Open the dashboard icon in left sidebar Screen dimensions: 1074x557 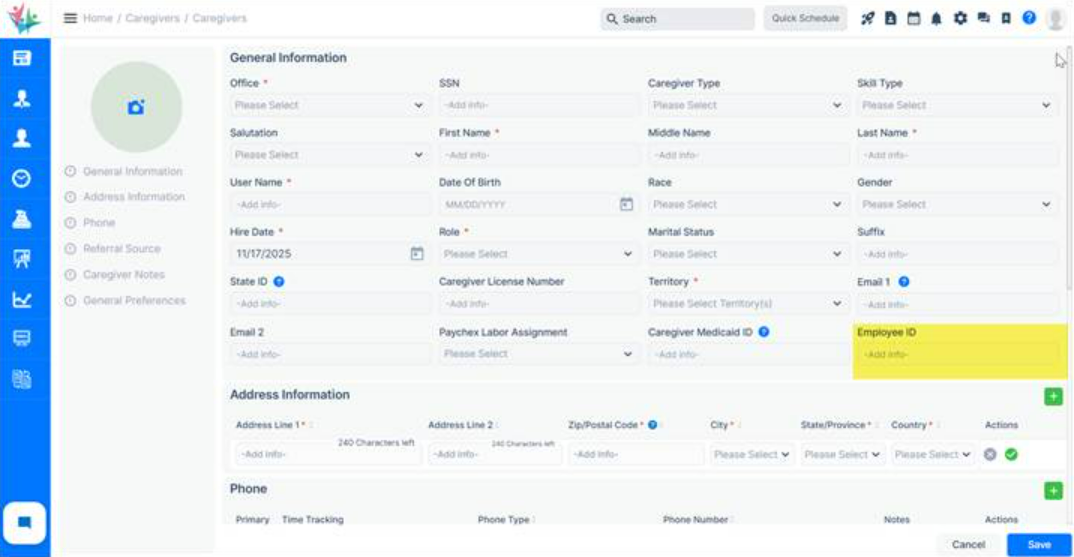[22, 58]
